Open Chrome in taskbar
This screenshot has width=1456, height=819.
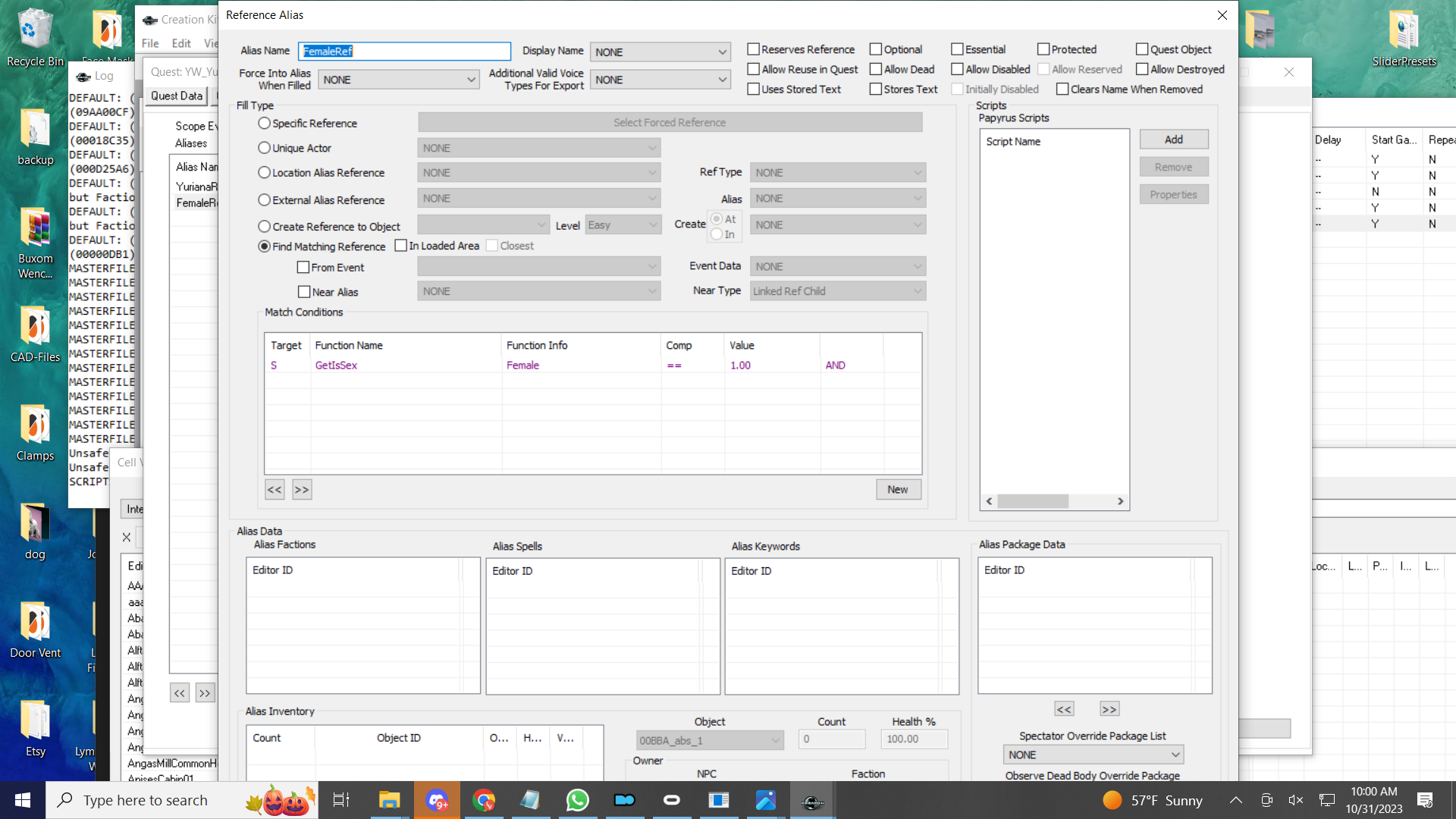pyautogui.click(x=484, y=800)
